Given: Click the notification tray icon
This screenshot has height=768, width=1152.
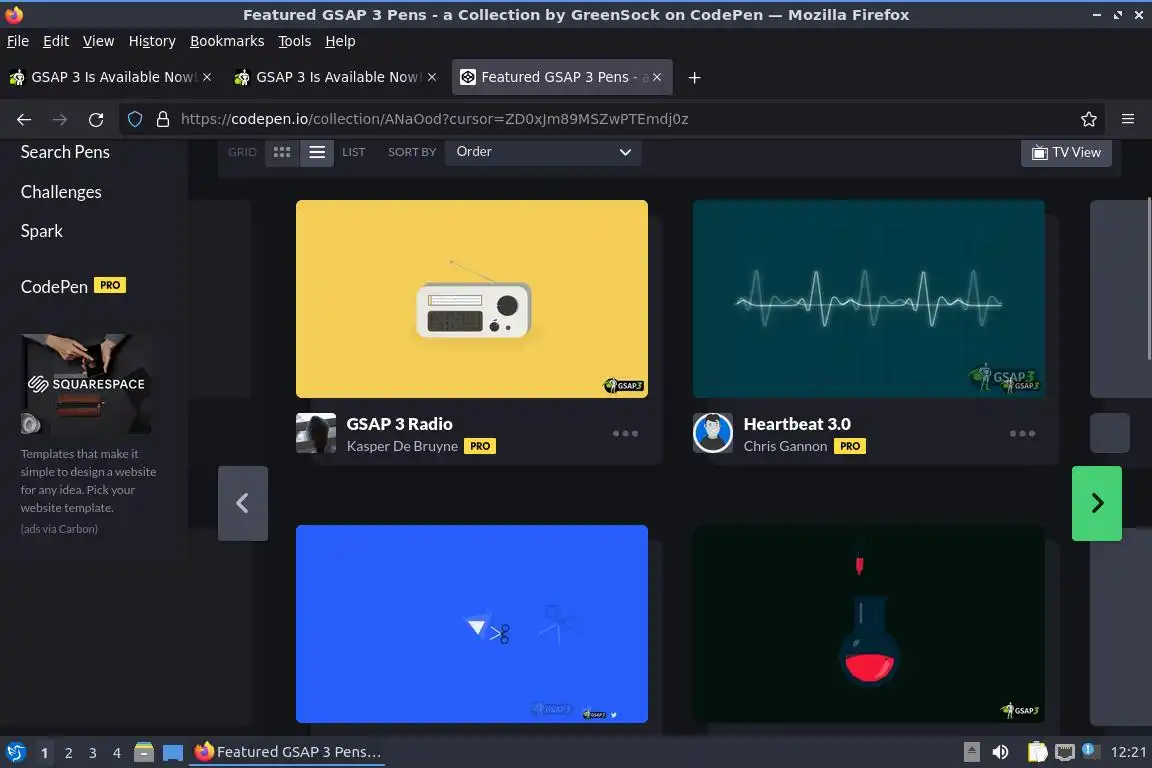Looking at the screenshot, I should pos(1090,750).
